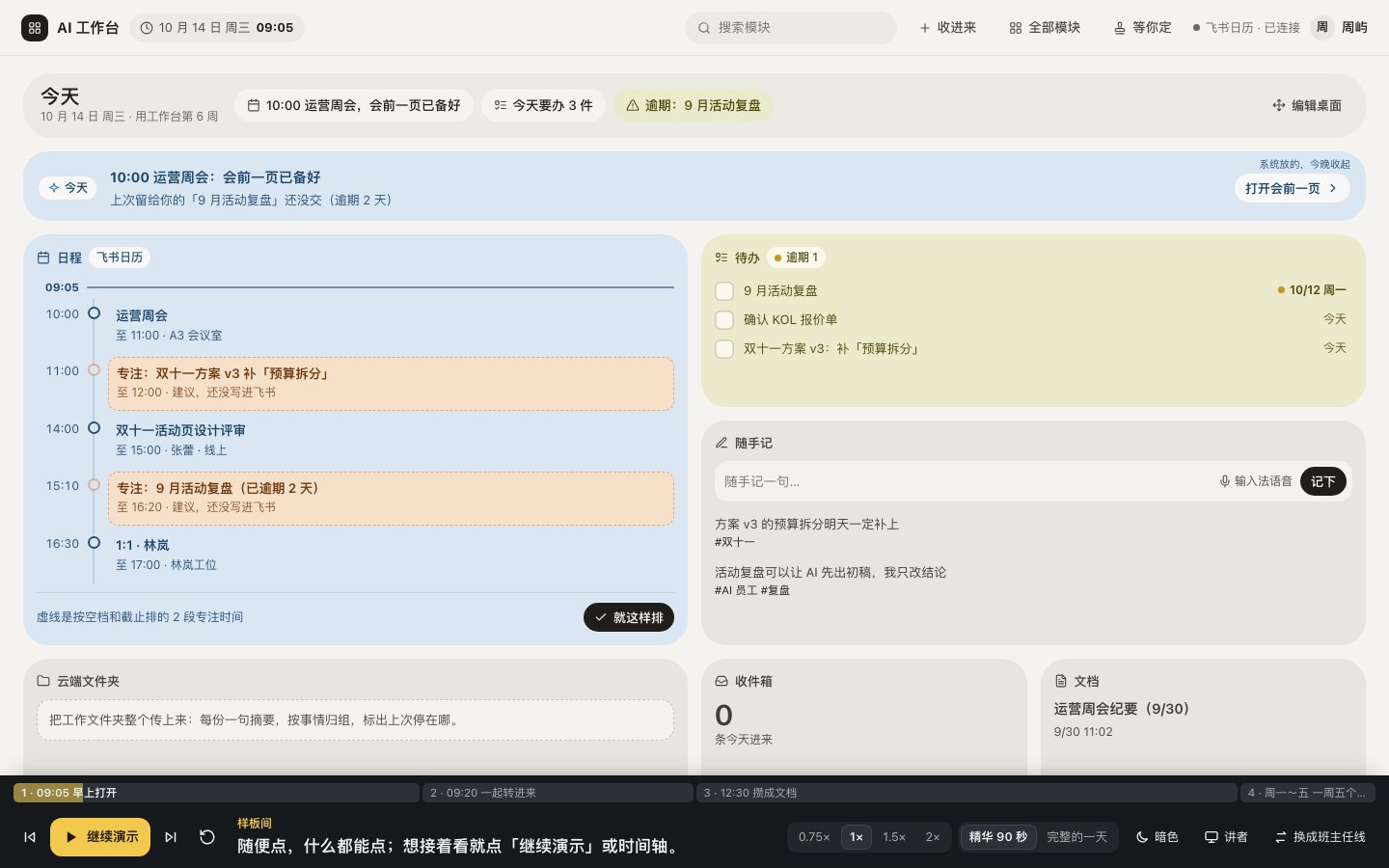Click the skip-to-next step icon
Viewport: 1389px width, 868px height.
171,837
